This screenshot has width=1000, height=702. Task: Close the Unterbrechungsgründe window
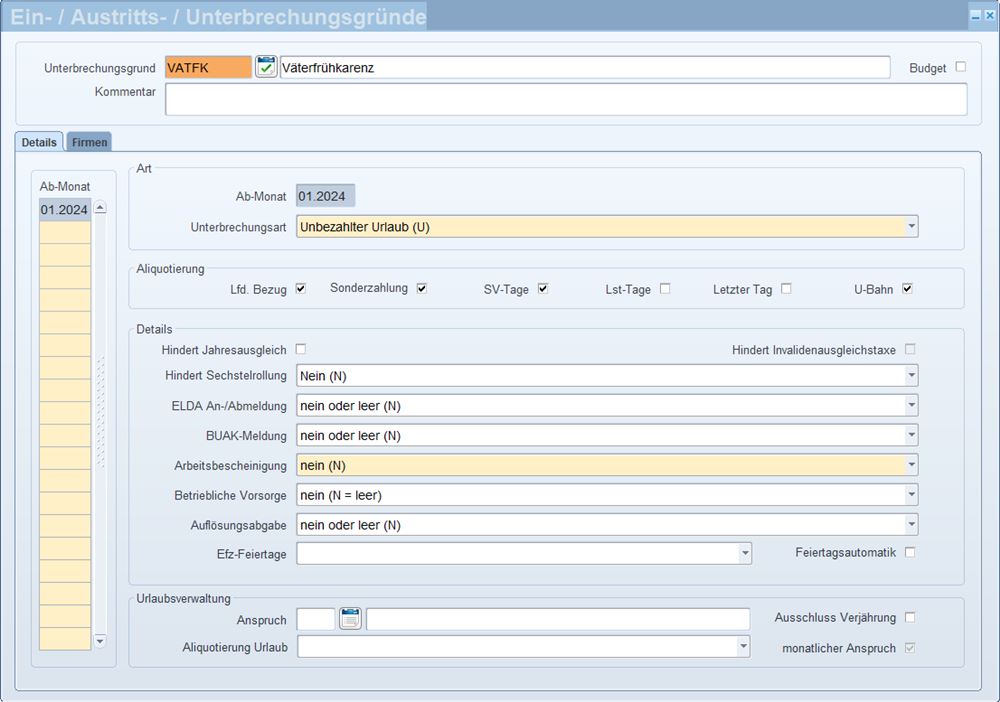[x=989, y=16]
